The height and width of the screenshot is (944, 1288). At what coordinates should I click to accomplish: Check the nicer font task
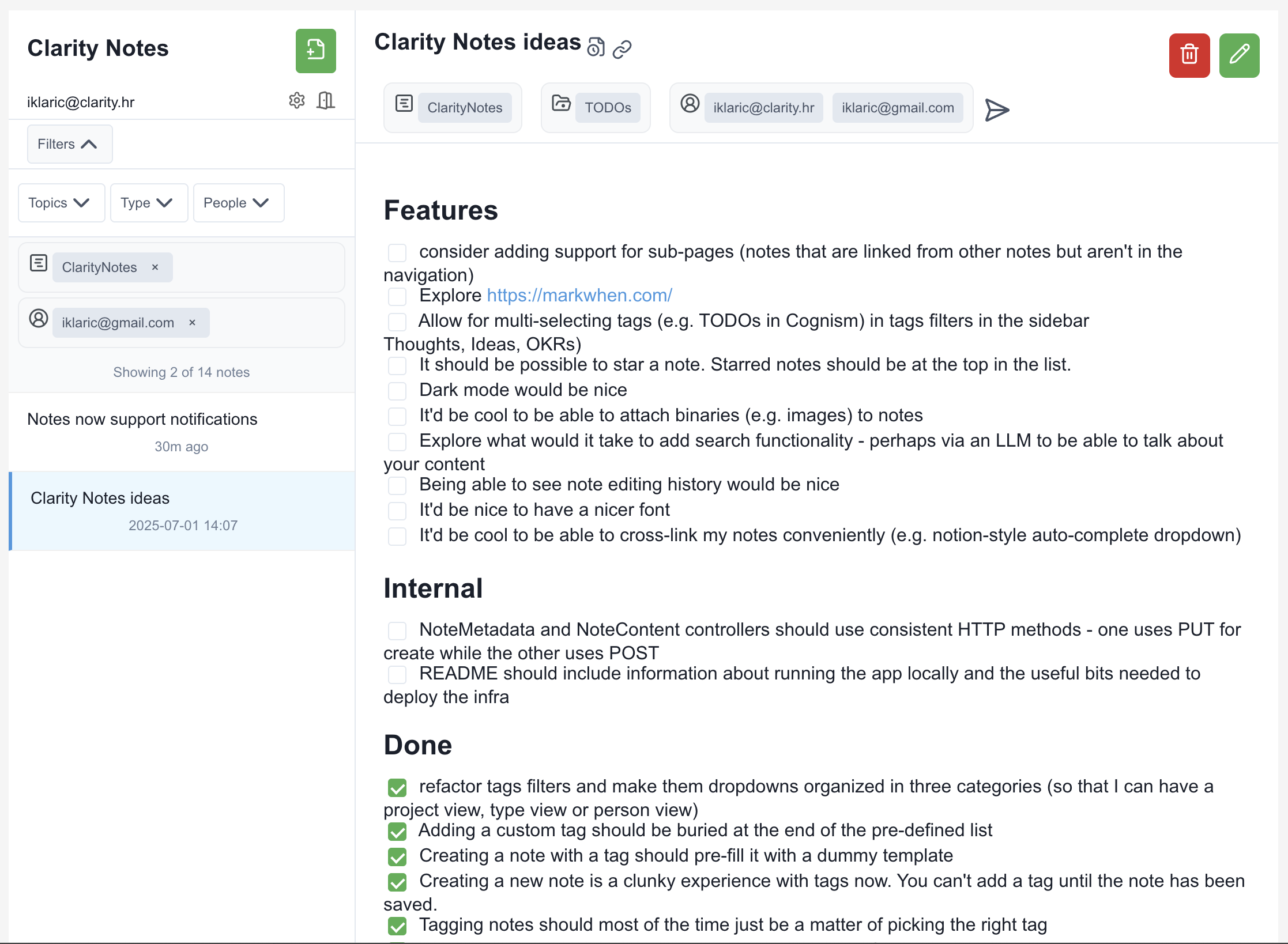point(397,511)
